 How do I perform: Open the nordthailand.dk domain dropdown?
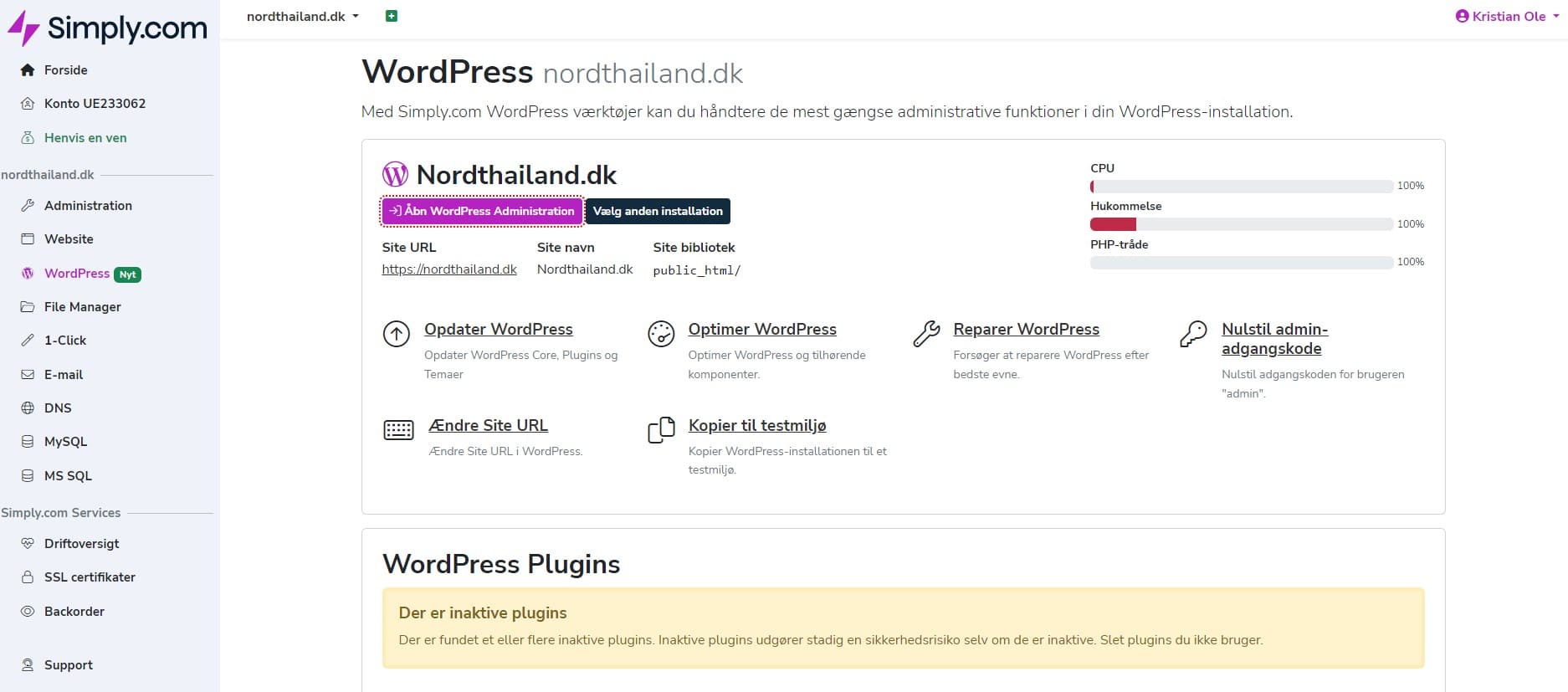point(303,16)
